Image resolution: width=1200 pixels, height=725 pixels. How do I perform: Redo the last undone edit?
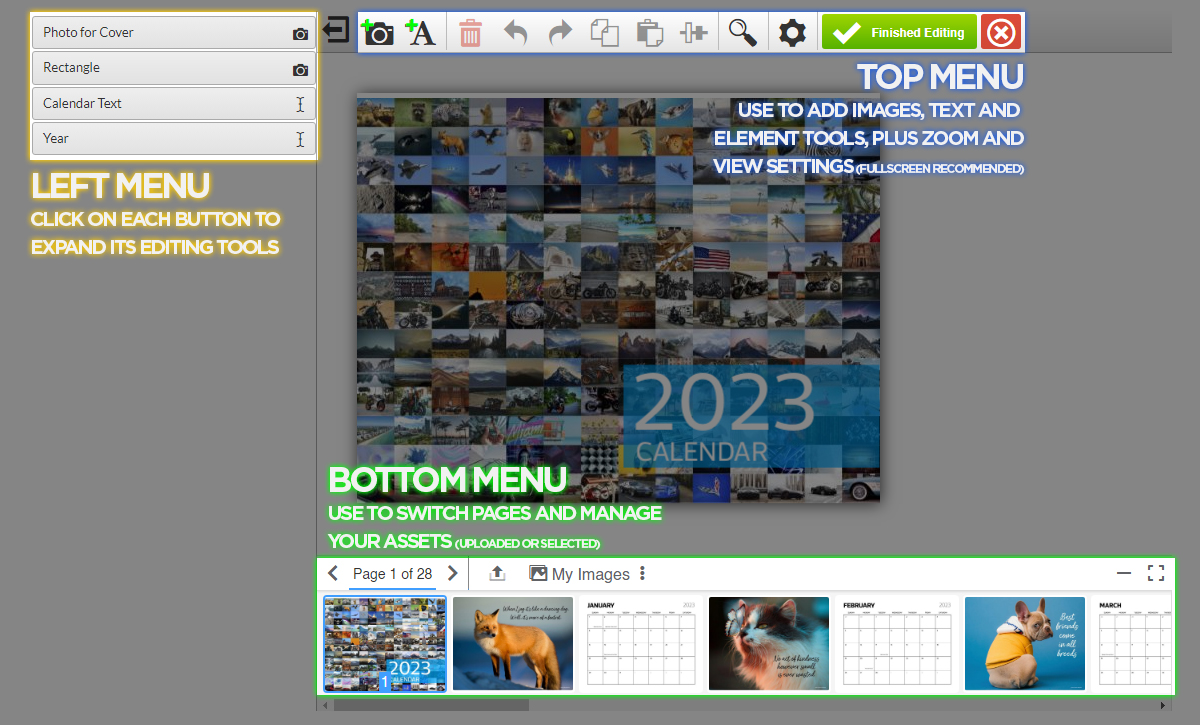click(x=560, y=33)
